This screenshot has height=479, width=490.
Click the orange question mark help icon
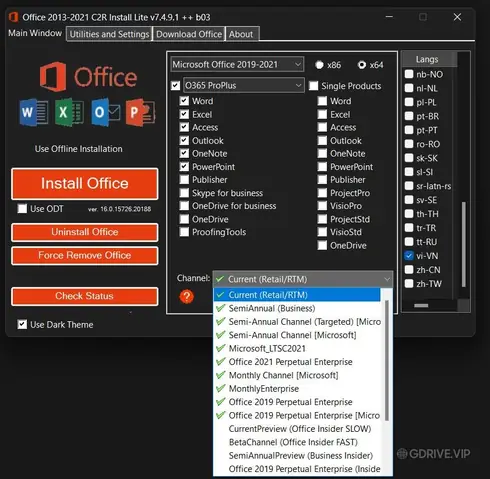tap(187, 296)
